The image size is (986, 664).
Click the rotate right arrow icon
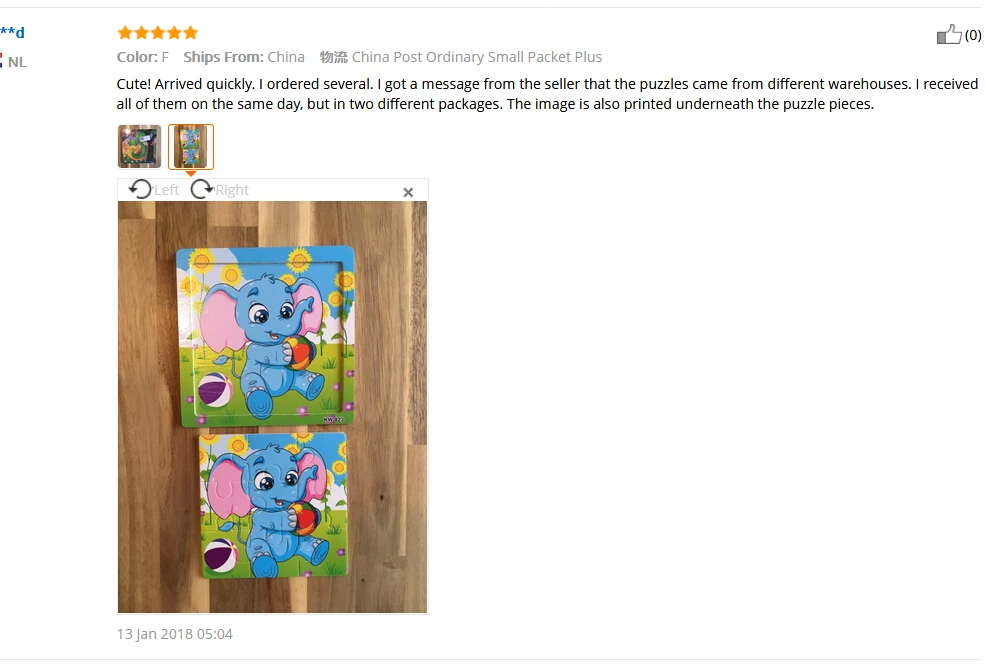coord(201,189)
